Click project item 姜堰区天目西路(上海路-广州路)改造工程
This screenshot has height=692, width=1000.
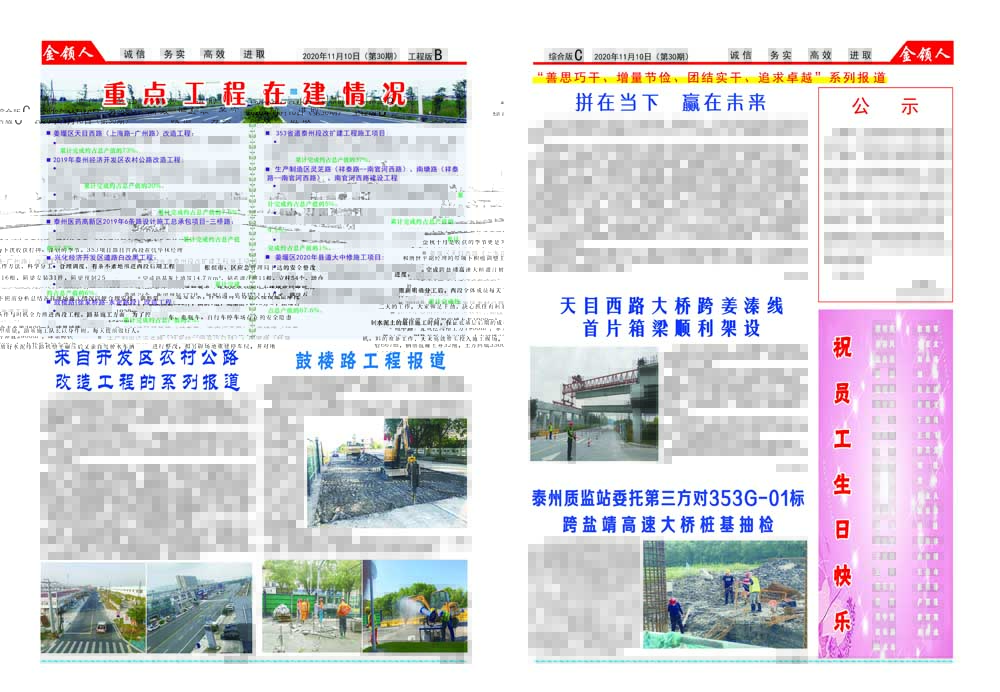tap(119, 133)
